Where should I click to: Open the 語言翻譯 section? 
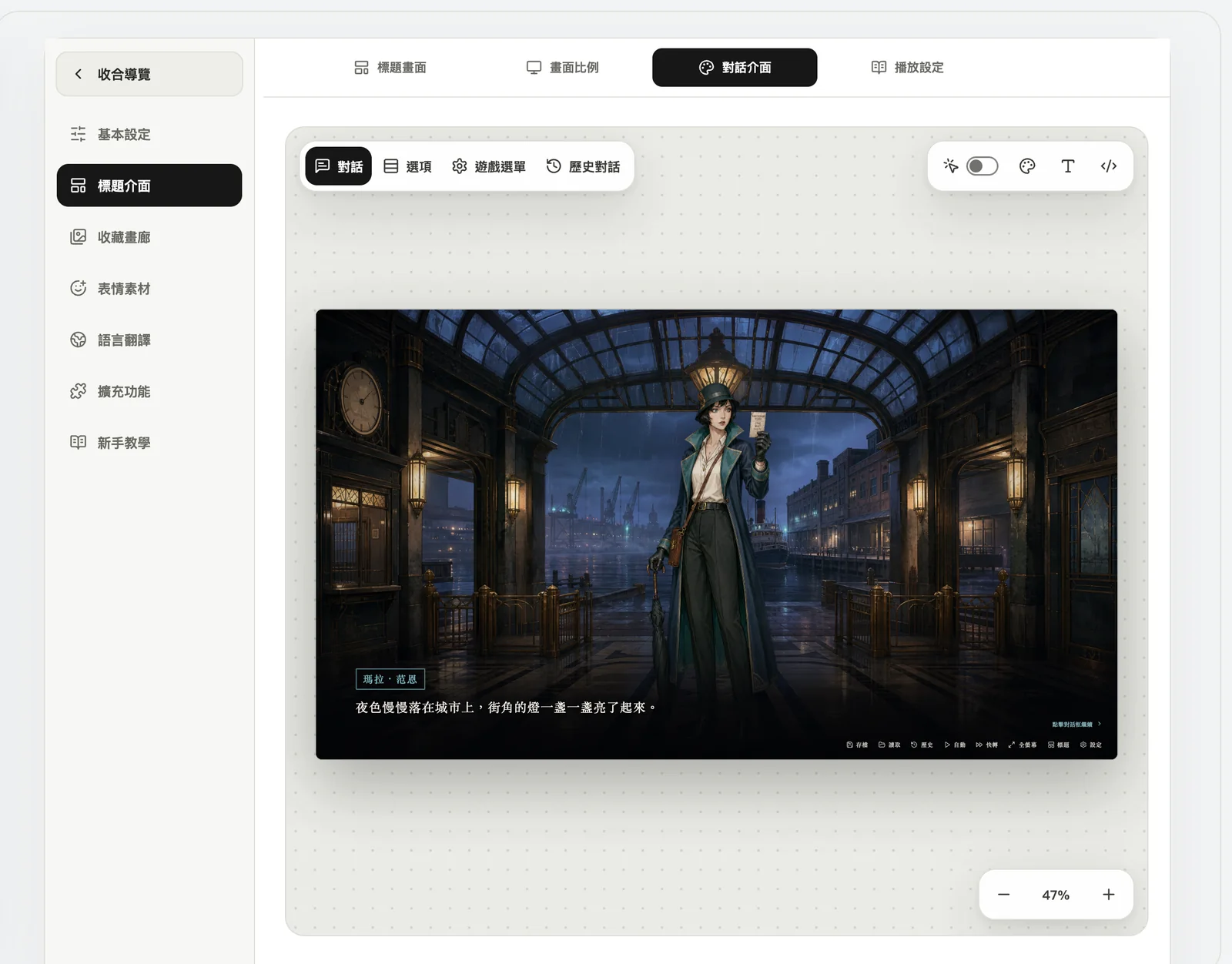tap(149, 340)
